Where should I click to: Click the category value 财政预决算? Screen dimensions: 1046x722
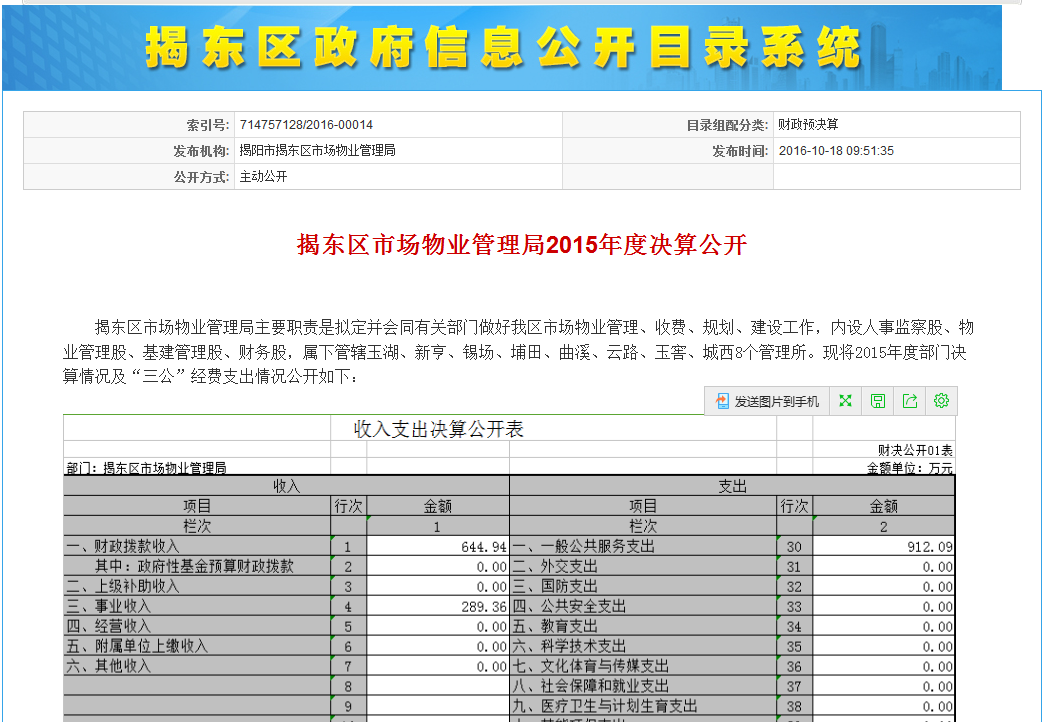pyautogui.click(x=809, y=125)
